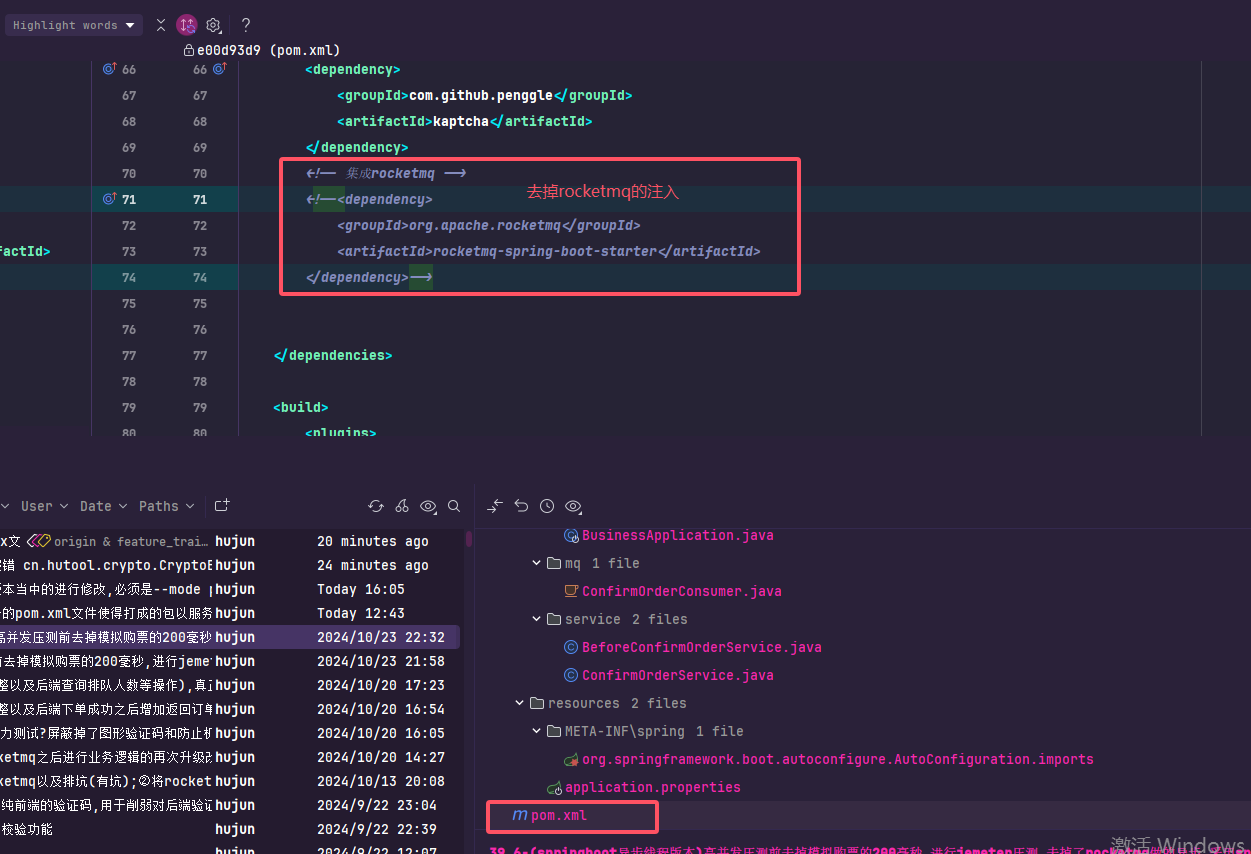1251x854 pixels.
Task: Select commit from 20 minutes ago
Action: pyautogui.click(x=230, y=541)
